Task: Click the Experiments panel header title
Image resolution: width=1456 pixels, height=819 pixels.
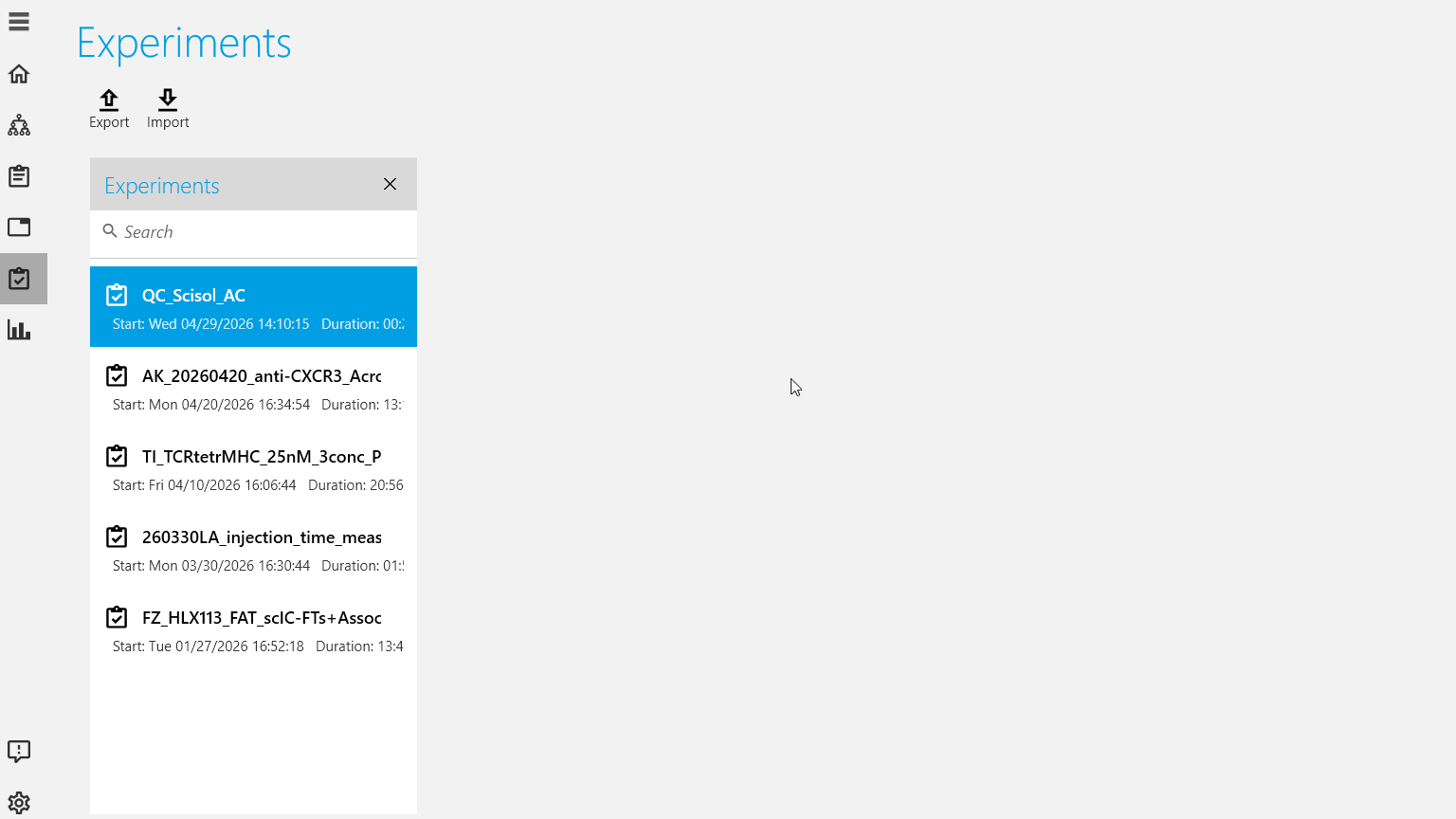Action: pos(162,186)
